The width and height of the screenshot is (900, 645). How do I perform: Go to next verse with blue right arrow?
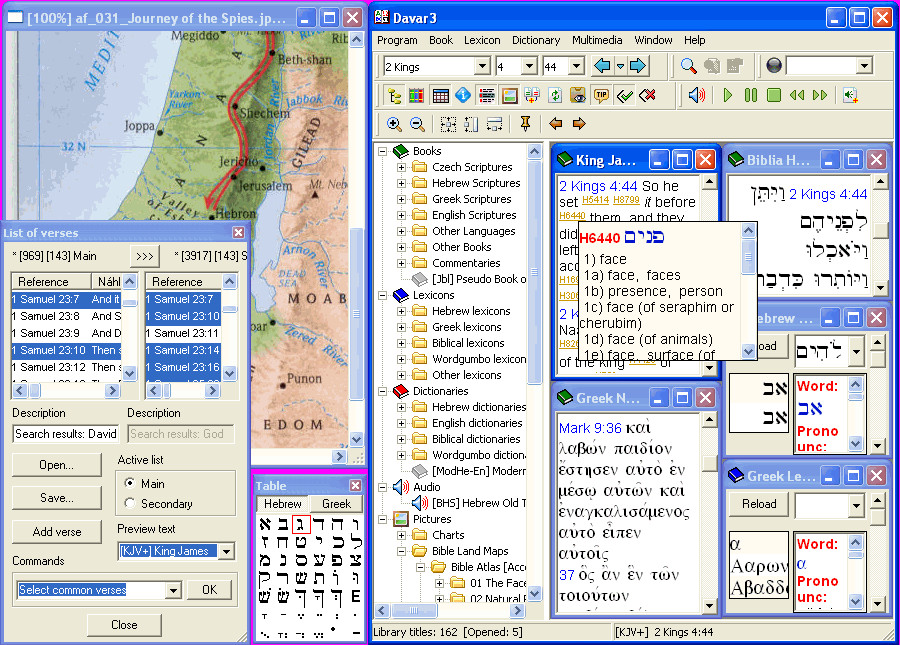click(x=637, y=66)
